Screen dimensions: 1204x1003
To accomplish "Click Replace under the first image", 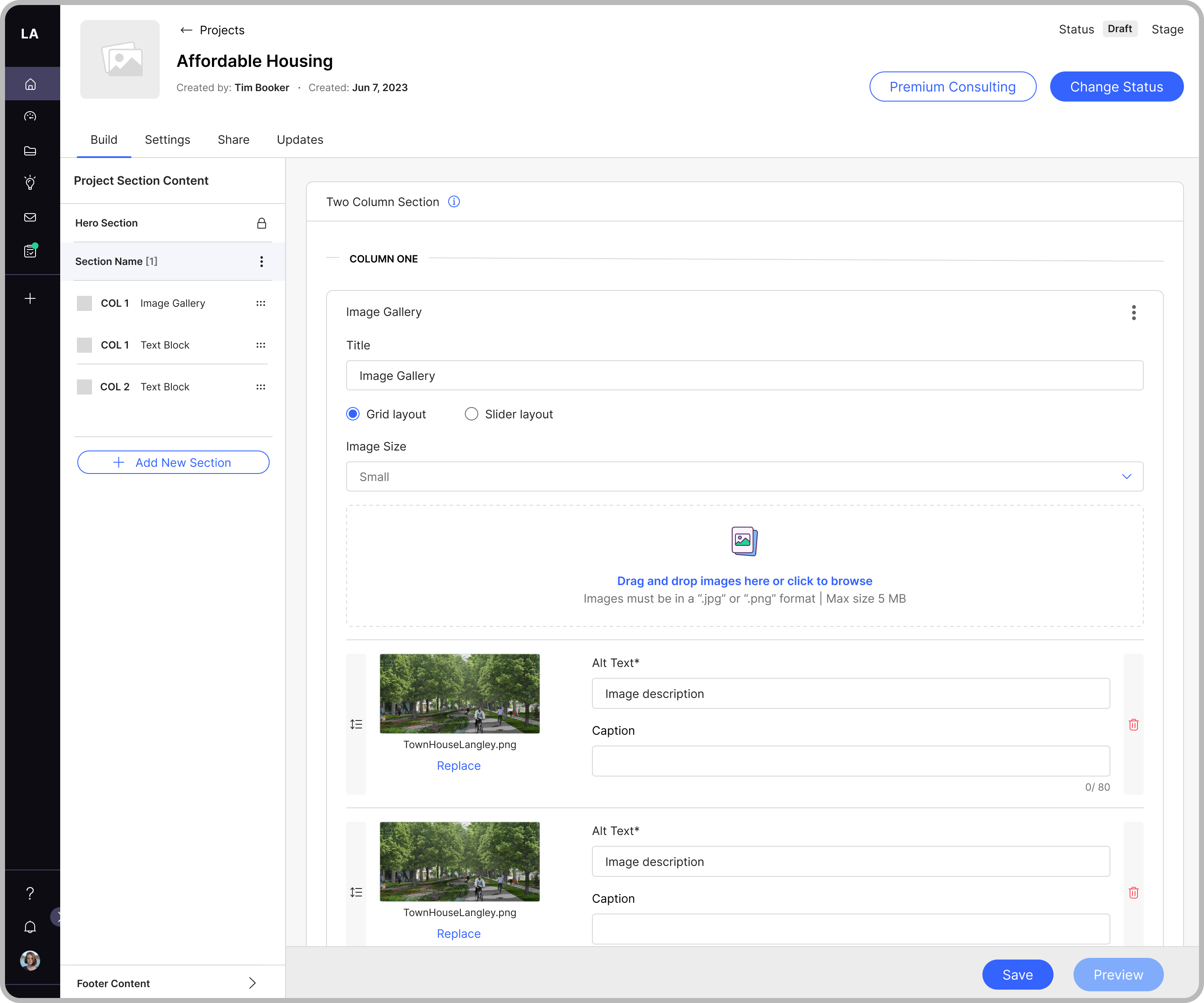I will tap(459, 766).
